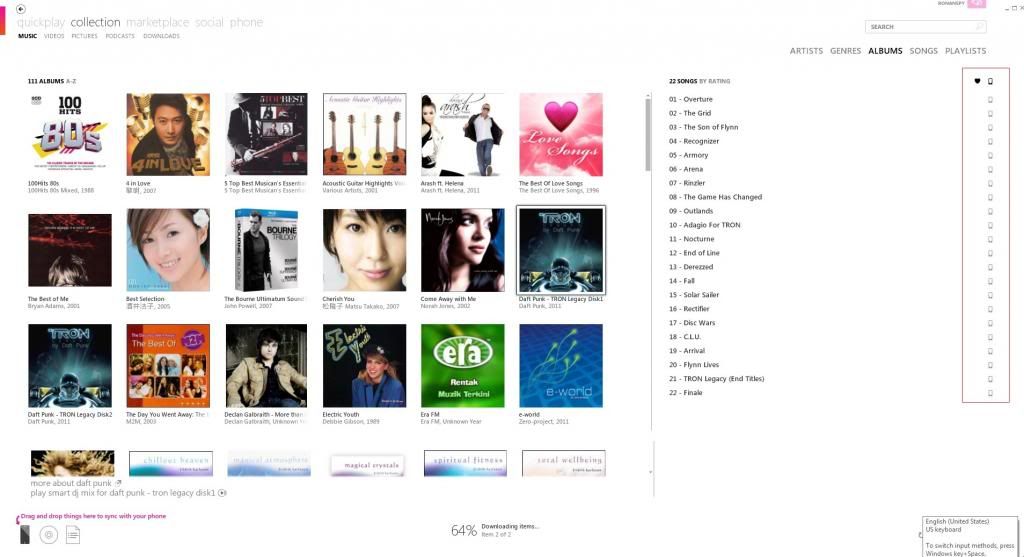Screen dimensions: 1024x557
Task: Click the phone sync icon for 07 - Rinzler
Action: pos(990,183)
